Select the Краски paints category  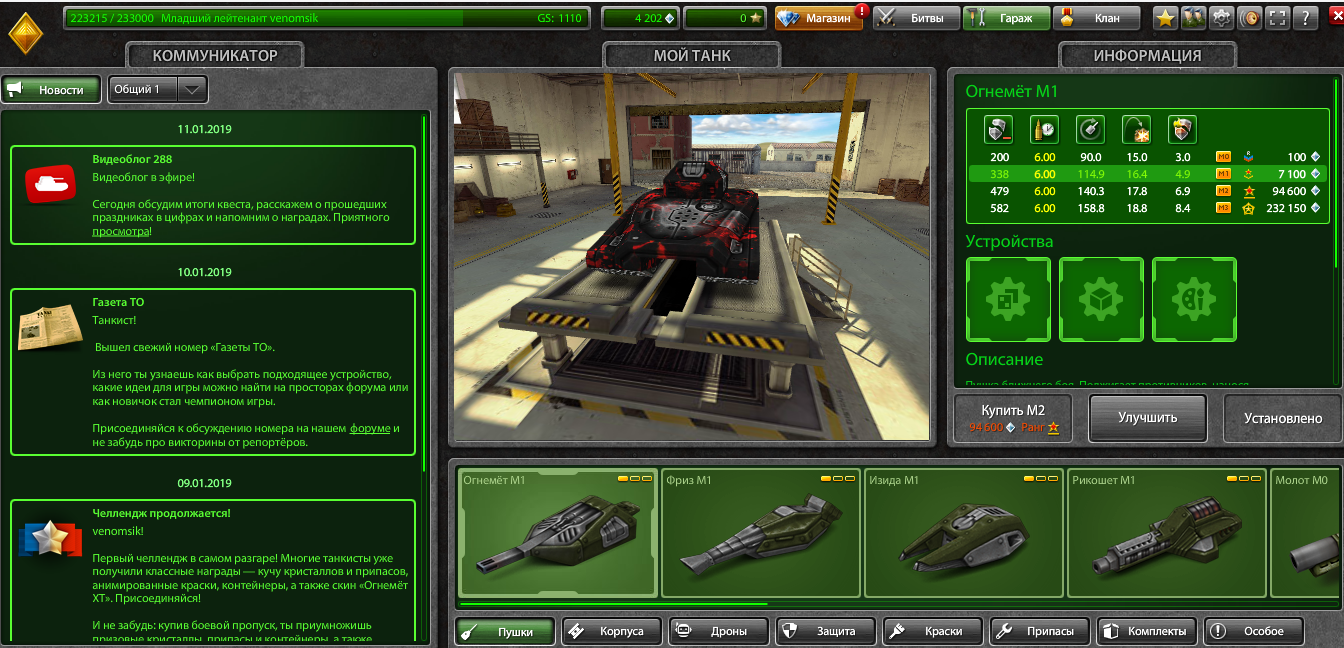[934, 631]
